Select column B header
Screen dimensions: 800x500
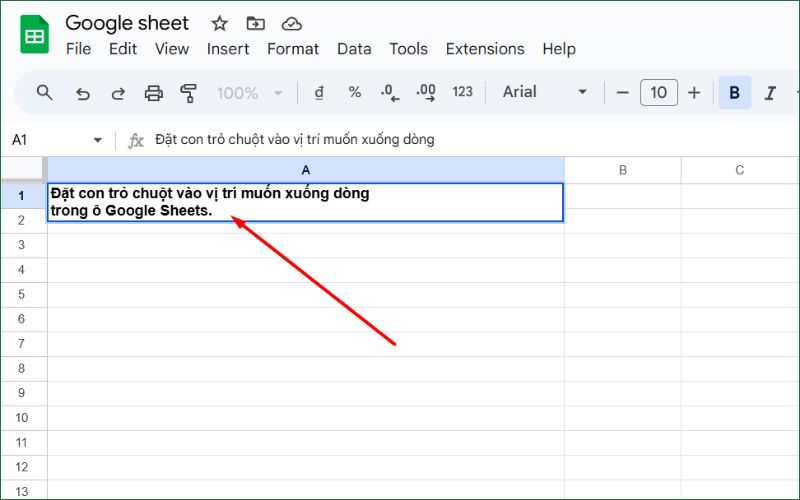click(x=622, y=170)
